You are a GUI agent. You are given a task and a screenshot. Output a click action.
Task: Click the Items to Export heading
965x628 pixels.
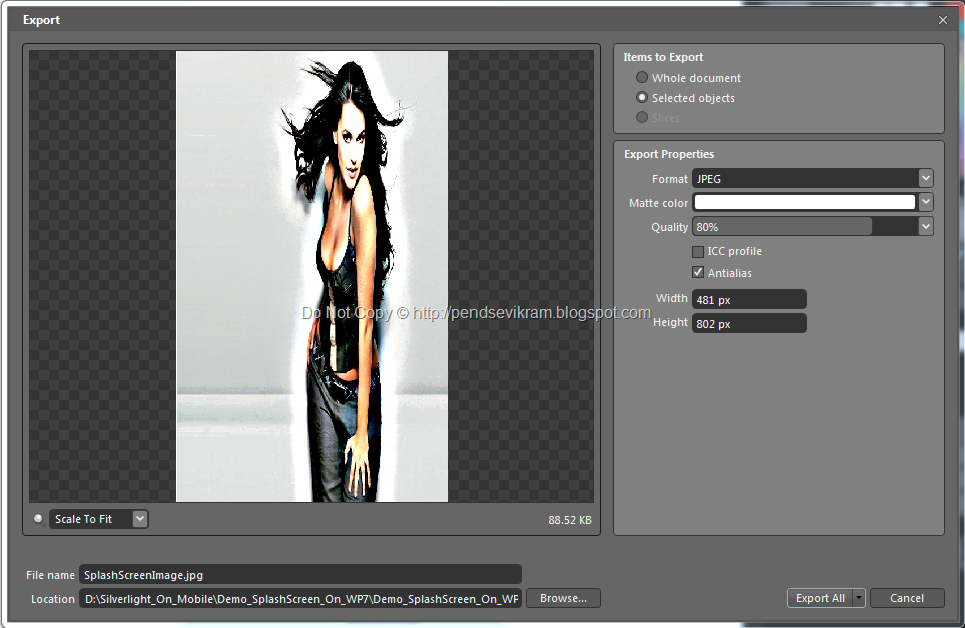coord(663,57)
